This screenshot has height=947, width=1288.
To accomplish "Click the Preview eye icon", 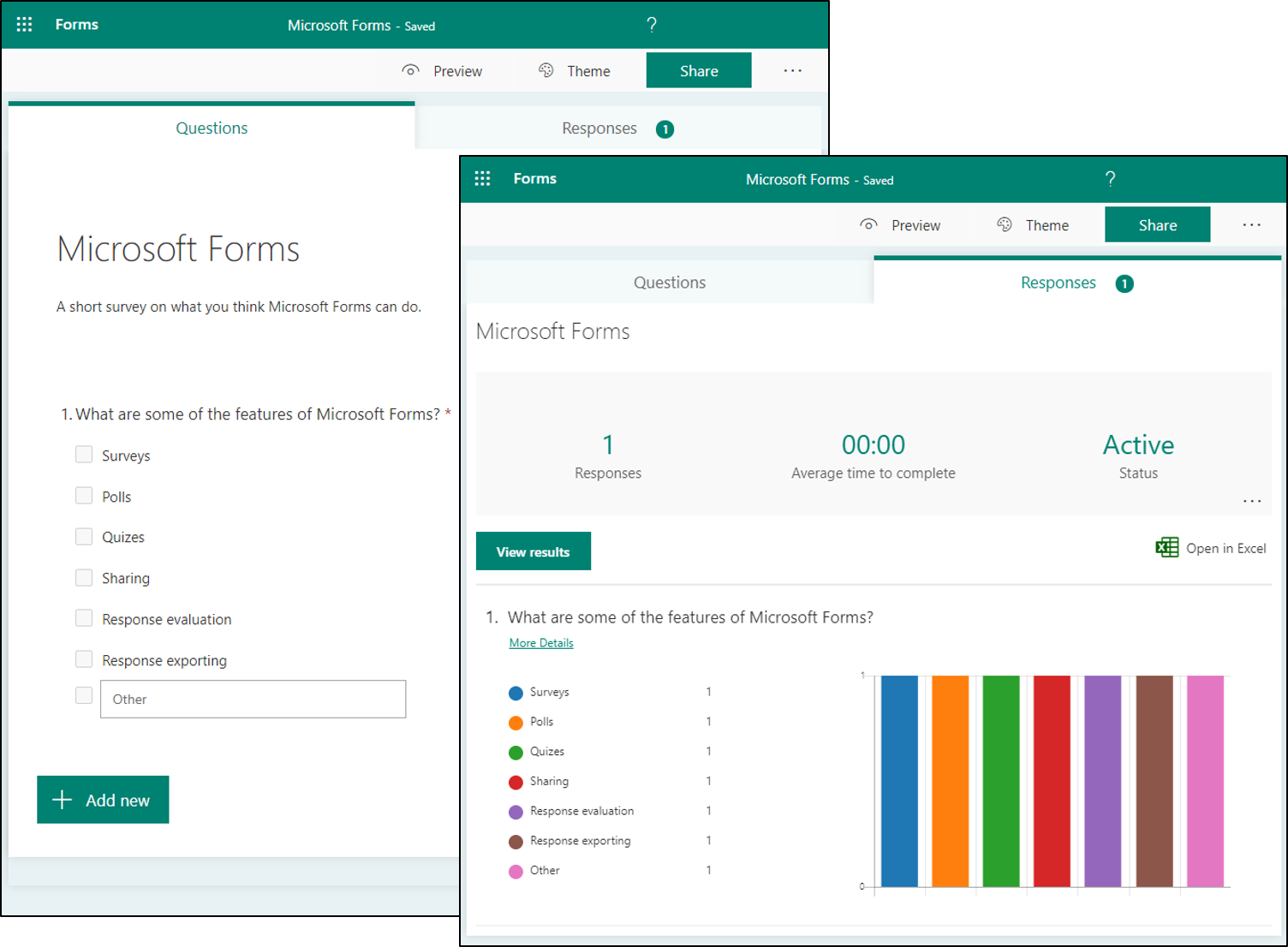I will [x=868, y=224].
